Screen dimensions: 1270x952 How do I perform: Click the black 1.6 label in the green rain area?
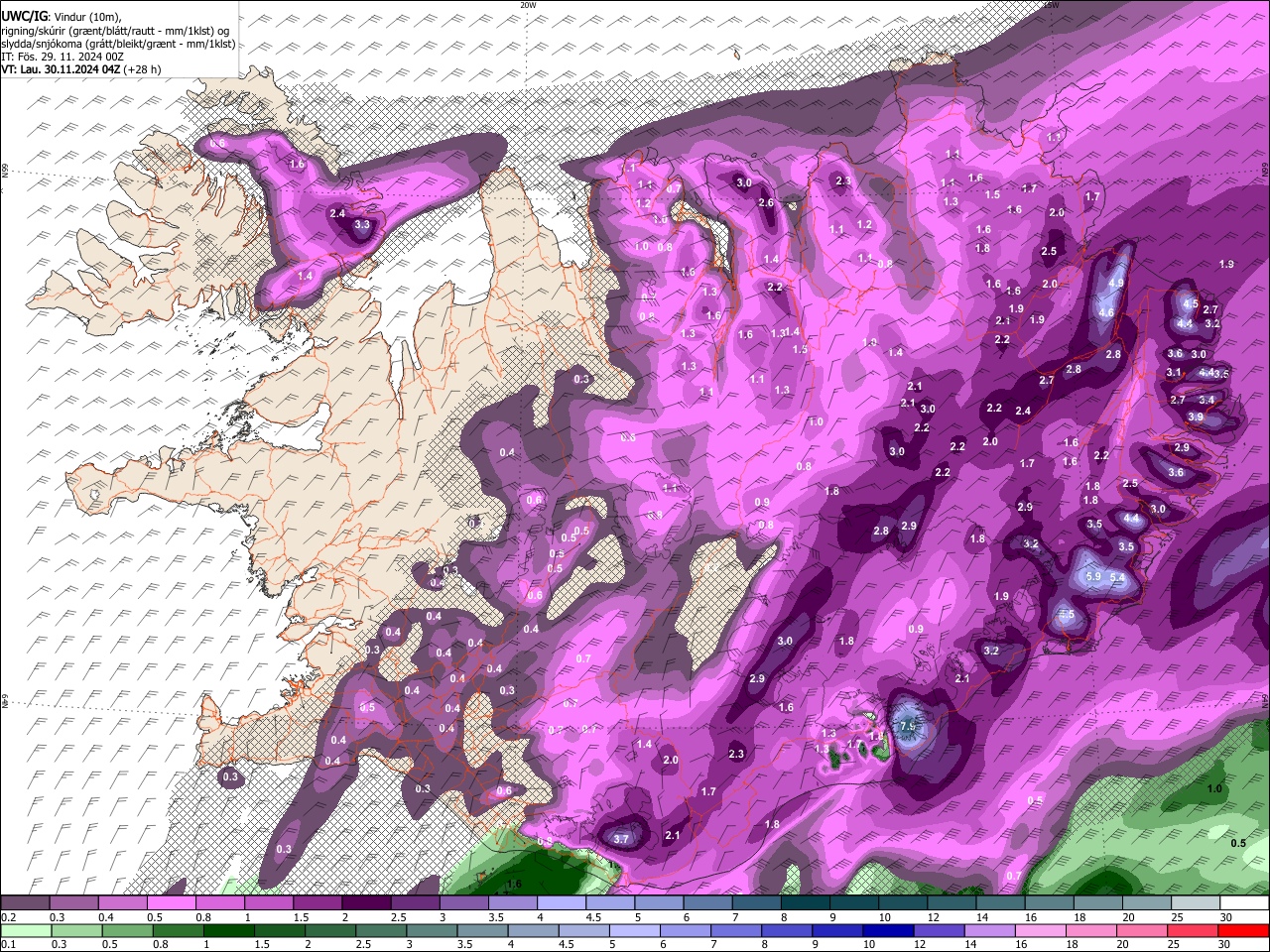click(x=514, y=884)
